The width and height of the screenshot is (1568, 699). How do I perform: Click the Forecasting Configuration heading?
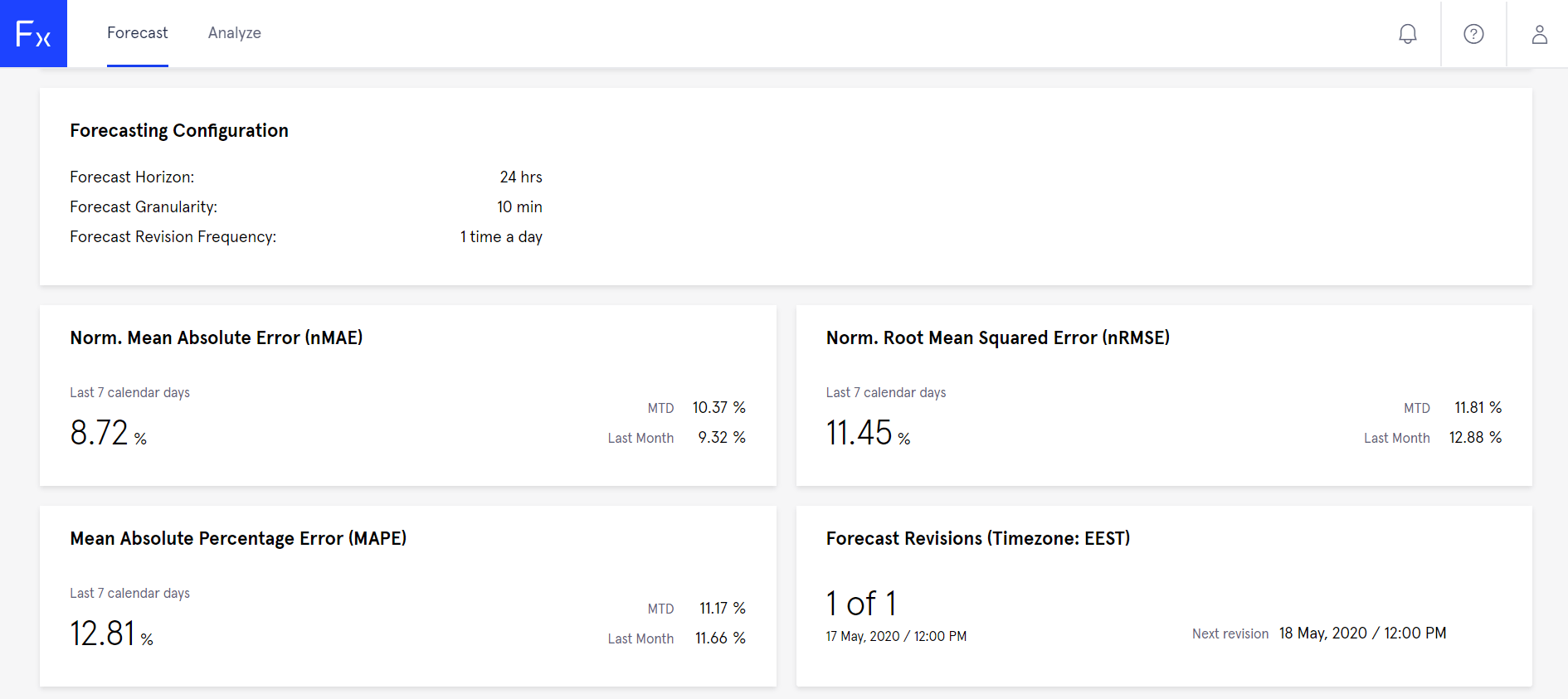179,130
